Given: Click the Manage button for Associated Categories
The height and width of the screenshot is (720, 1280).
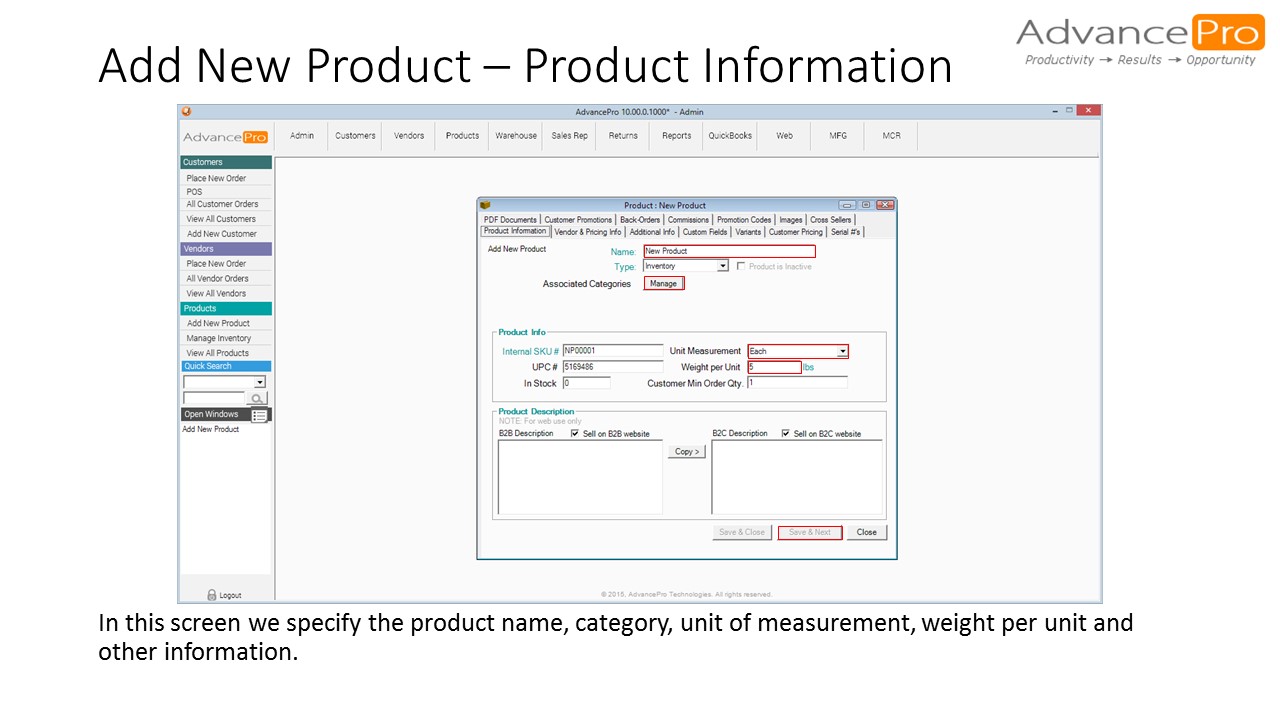Looking at the screenshot, I should click(x=663, y=283).
